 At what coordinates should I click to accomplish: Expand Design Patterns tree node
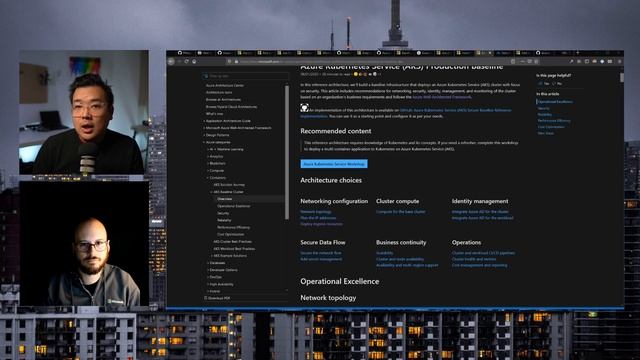204,135
